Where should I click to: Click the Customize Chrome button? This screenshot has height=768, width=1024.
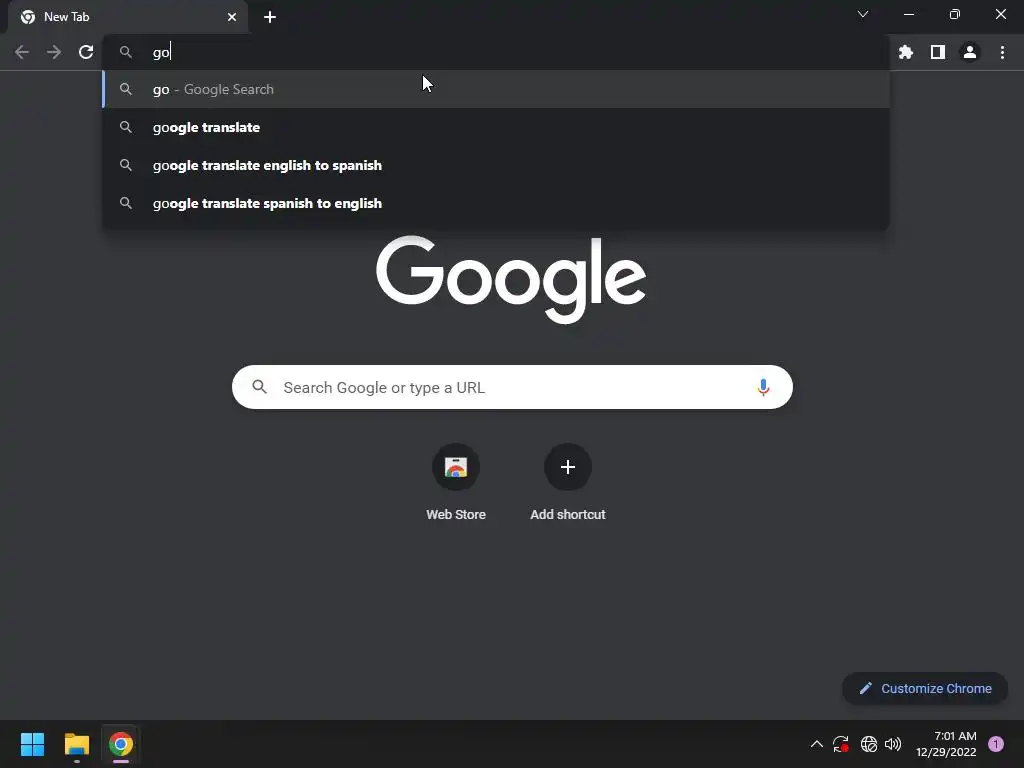click(x=925, y=688)
